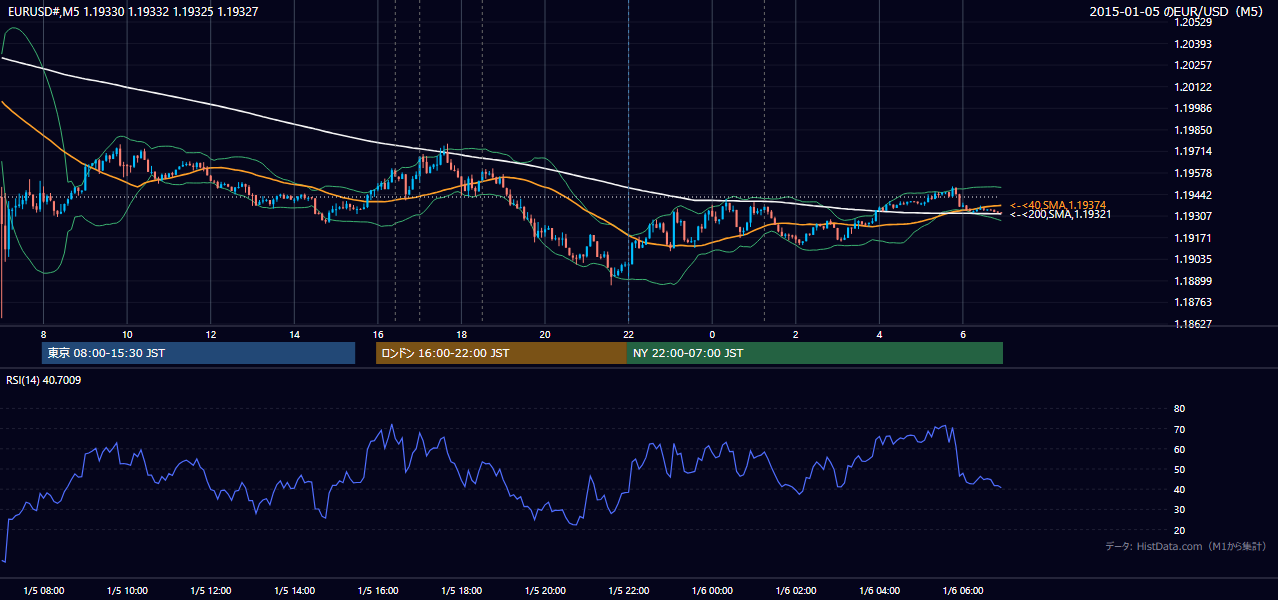Click price axis value 1.19986

tap(1193, 108)
